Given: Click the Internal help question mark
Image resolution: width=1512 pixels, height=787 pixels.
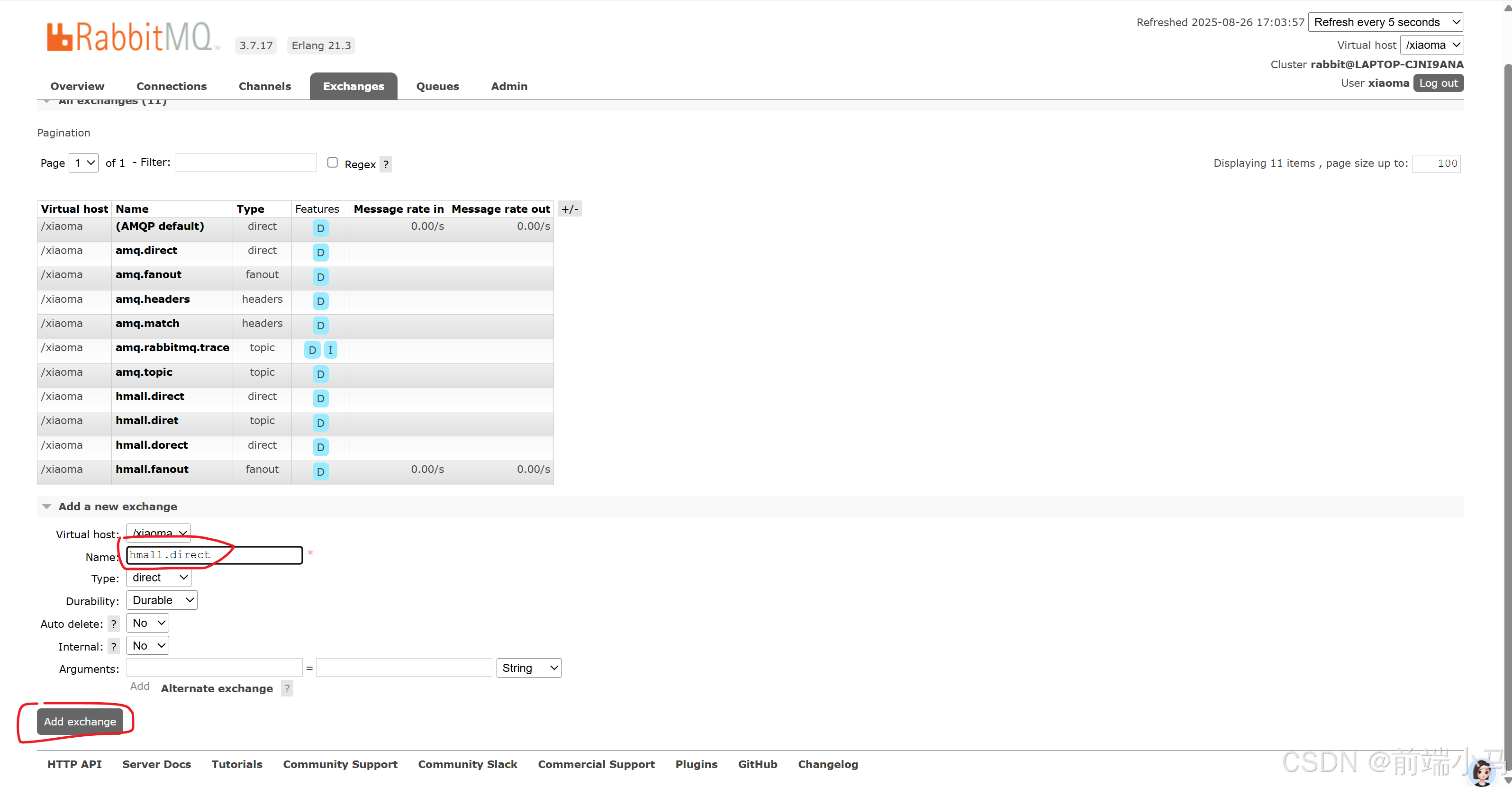Looking at the screenshot, I should tap(114, 647).
